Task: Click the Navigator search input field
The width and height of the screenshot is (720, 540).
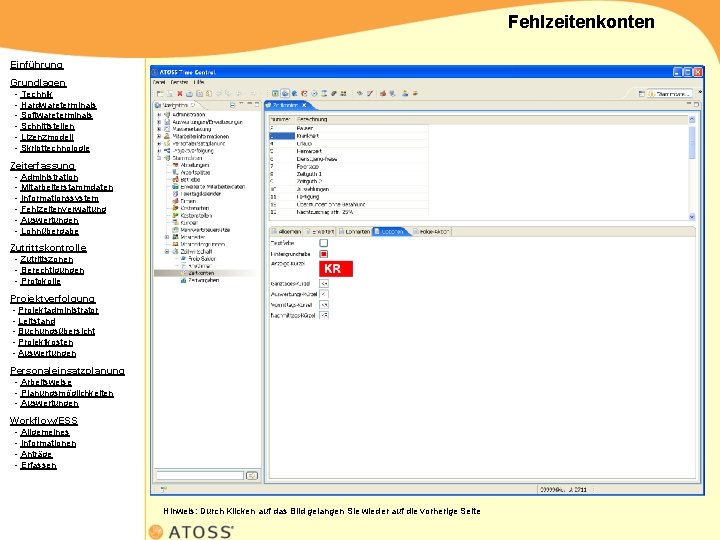Action: 200,476
